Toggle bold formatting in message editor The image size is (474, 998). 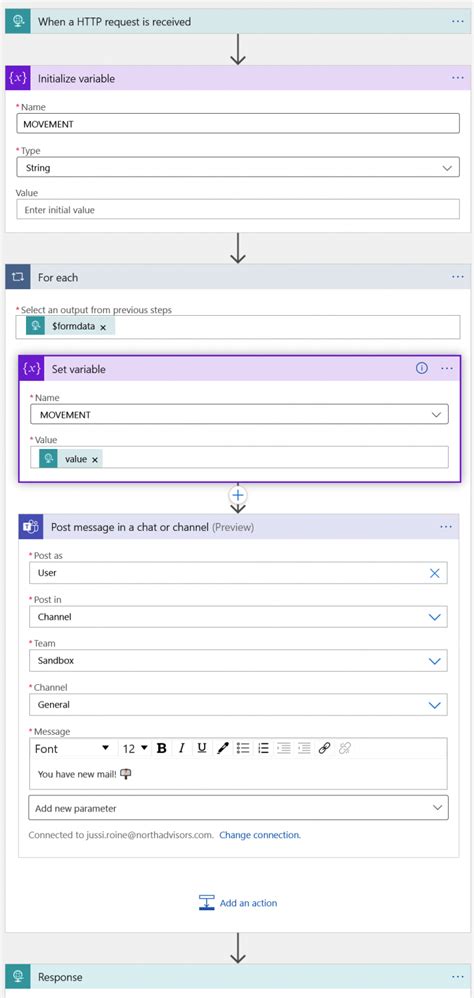pos(162,748)
